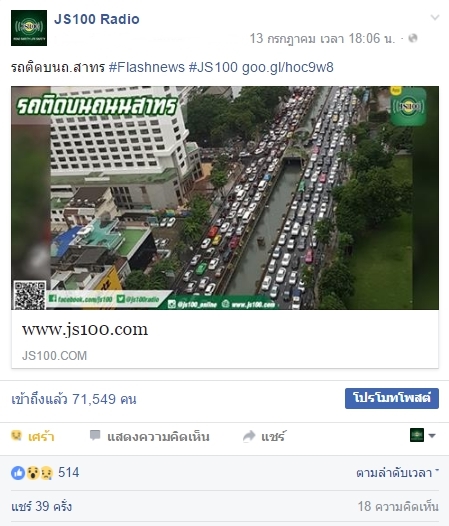Viewport: 449px width, 526px height.
Task: Expand the ตามลำดับเวลา comment sort dropdown
Action: (x=397, y=473)
